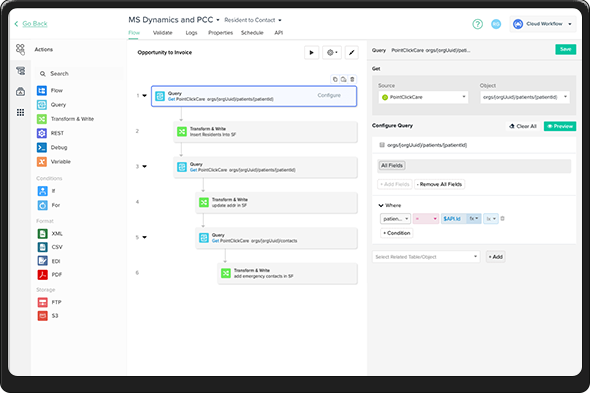
Task: Click the actions Search field
Action: point(80,74)
